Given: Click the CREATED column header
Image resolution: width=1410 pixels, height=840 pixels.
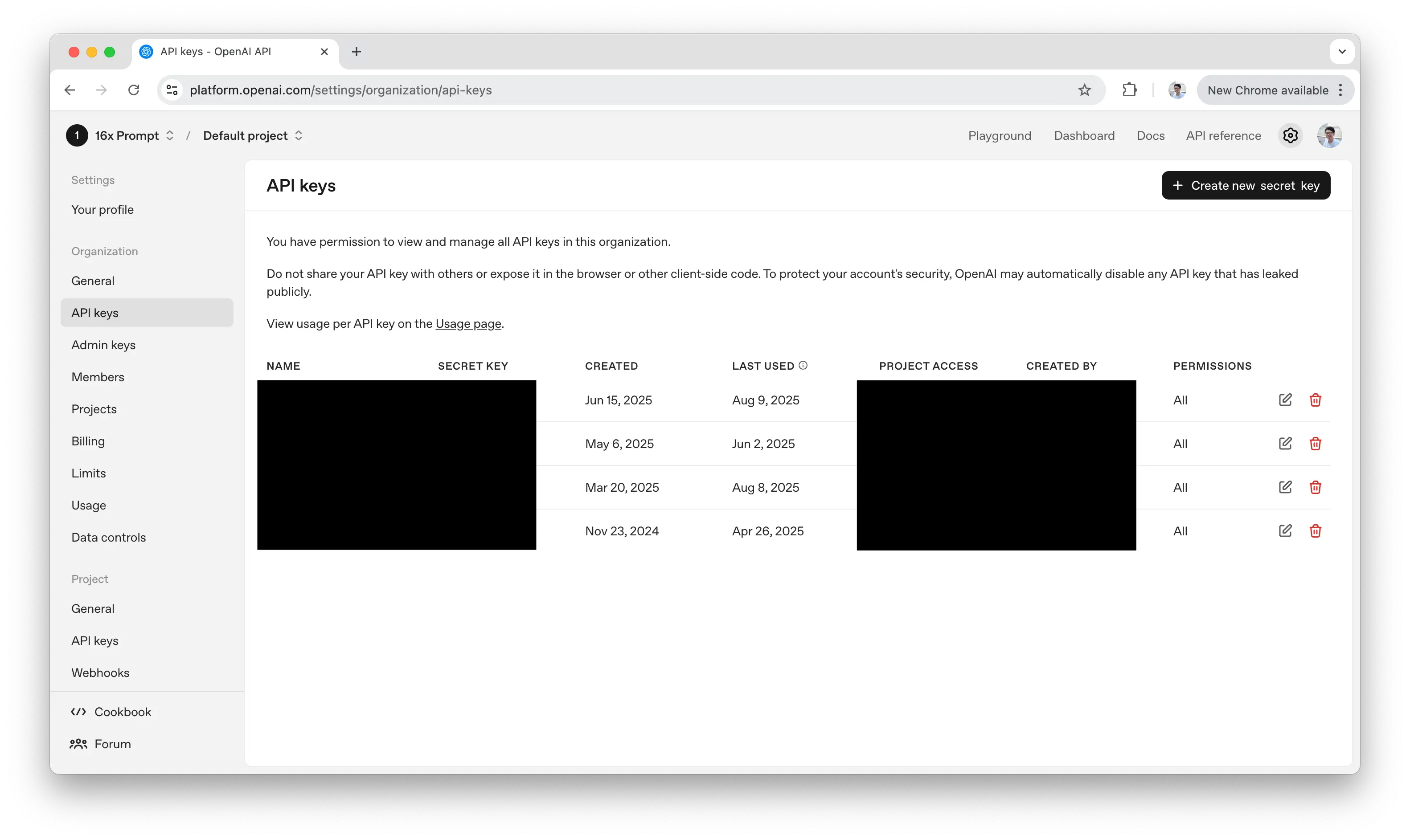Looking at the screenshot, I should click(611, 366).
